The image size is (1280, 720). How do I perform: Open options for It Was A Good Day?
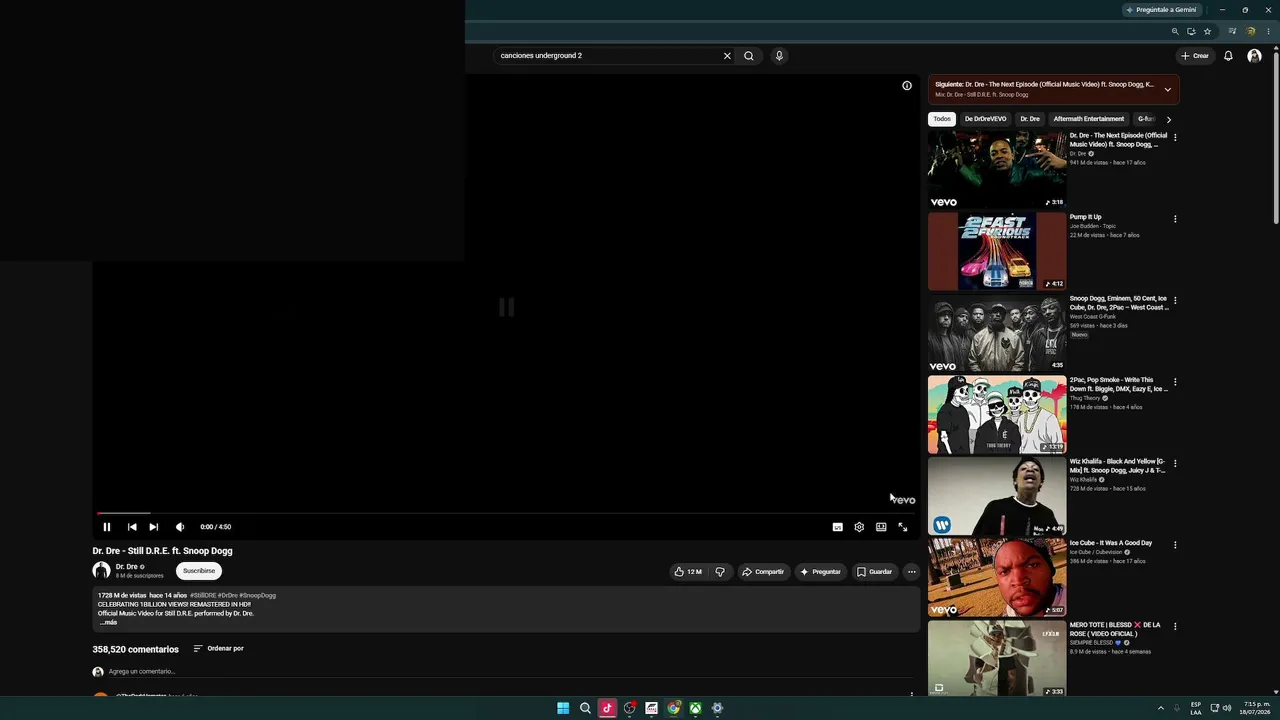coord(1175,545)
